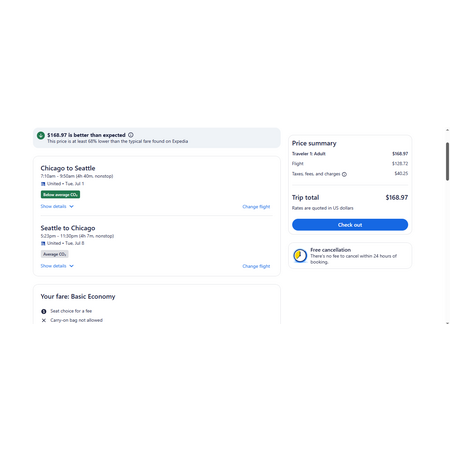The image size is (450, 450).
Task: Click the green price-drop badge icon
Action: click(41, 135)
